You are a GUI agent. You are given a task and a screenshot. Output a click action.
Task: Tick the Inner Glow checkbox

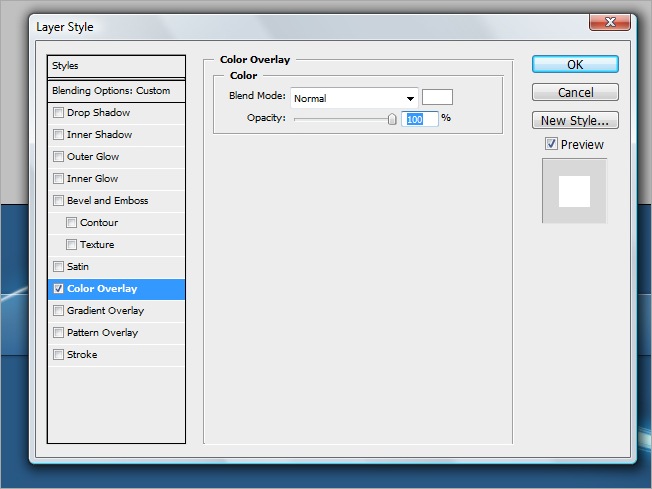pos(58,179)
